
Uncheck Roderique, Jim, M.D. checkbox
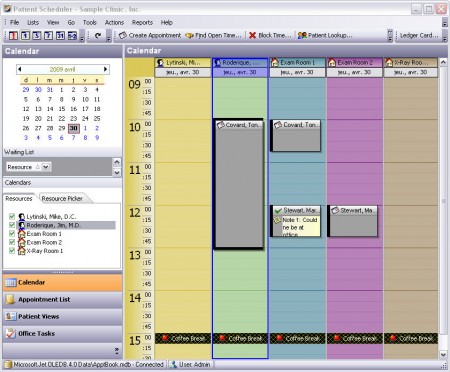pyautogui.click(x=12, y=225)
